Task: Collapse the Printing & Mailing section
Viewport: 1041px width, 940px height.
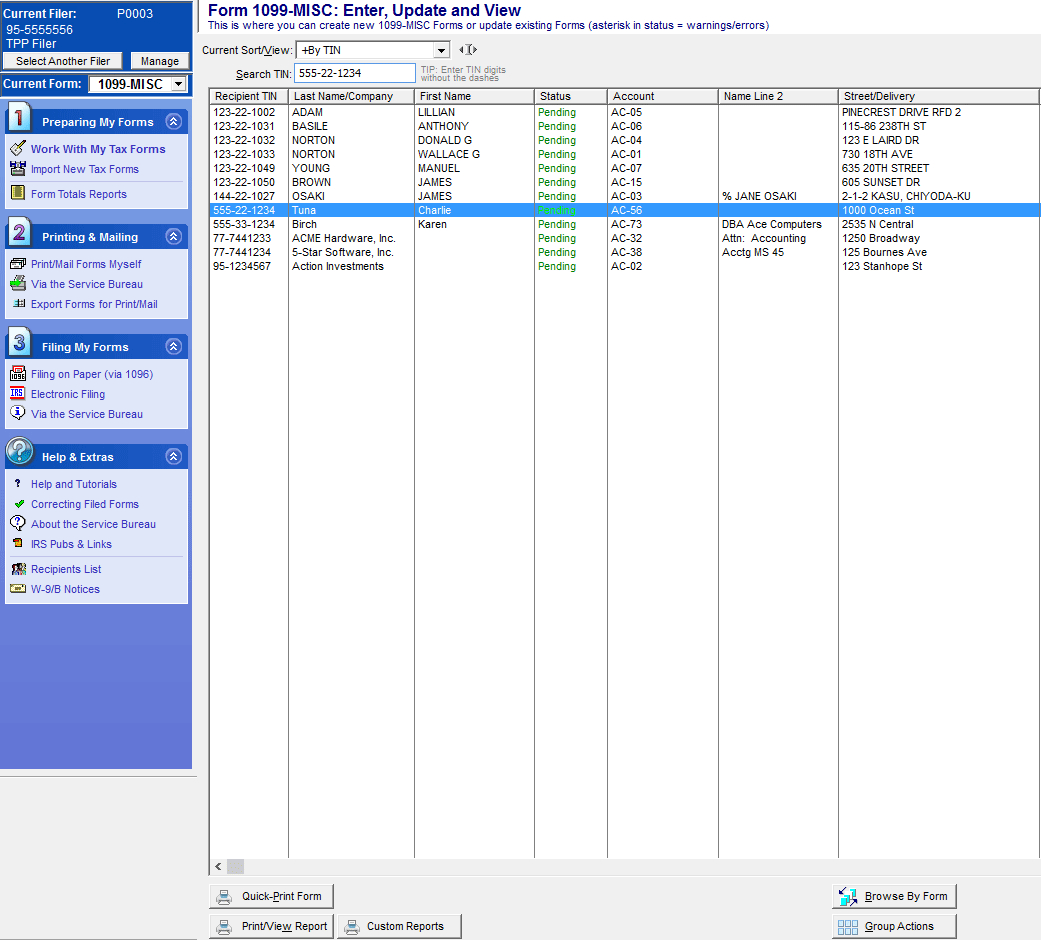Action: click(173, 237)
